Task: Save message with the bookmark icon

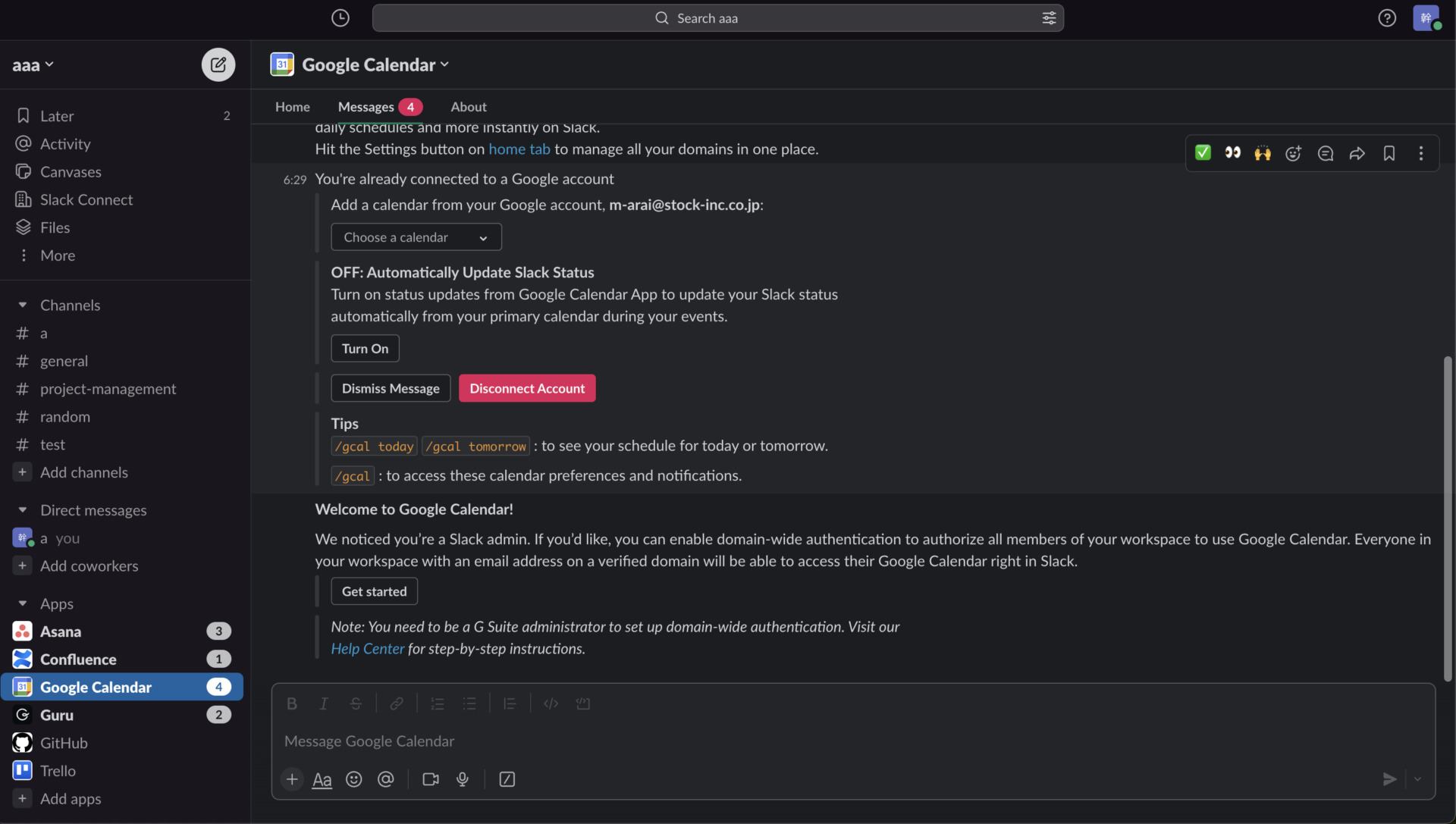Action: (1389, 153)
